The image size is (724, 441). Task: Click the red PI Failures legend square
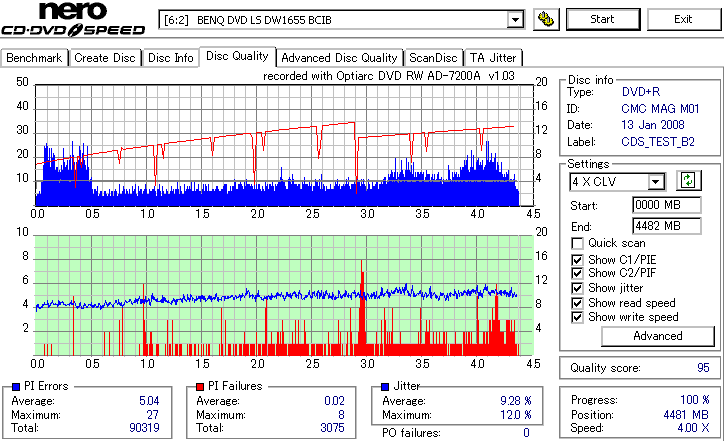click(x=200, y=387)
